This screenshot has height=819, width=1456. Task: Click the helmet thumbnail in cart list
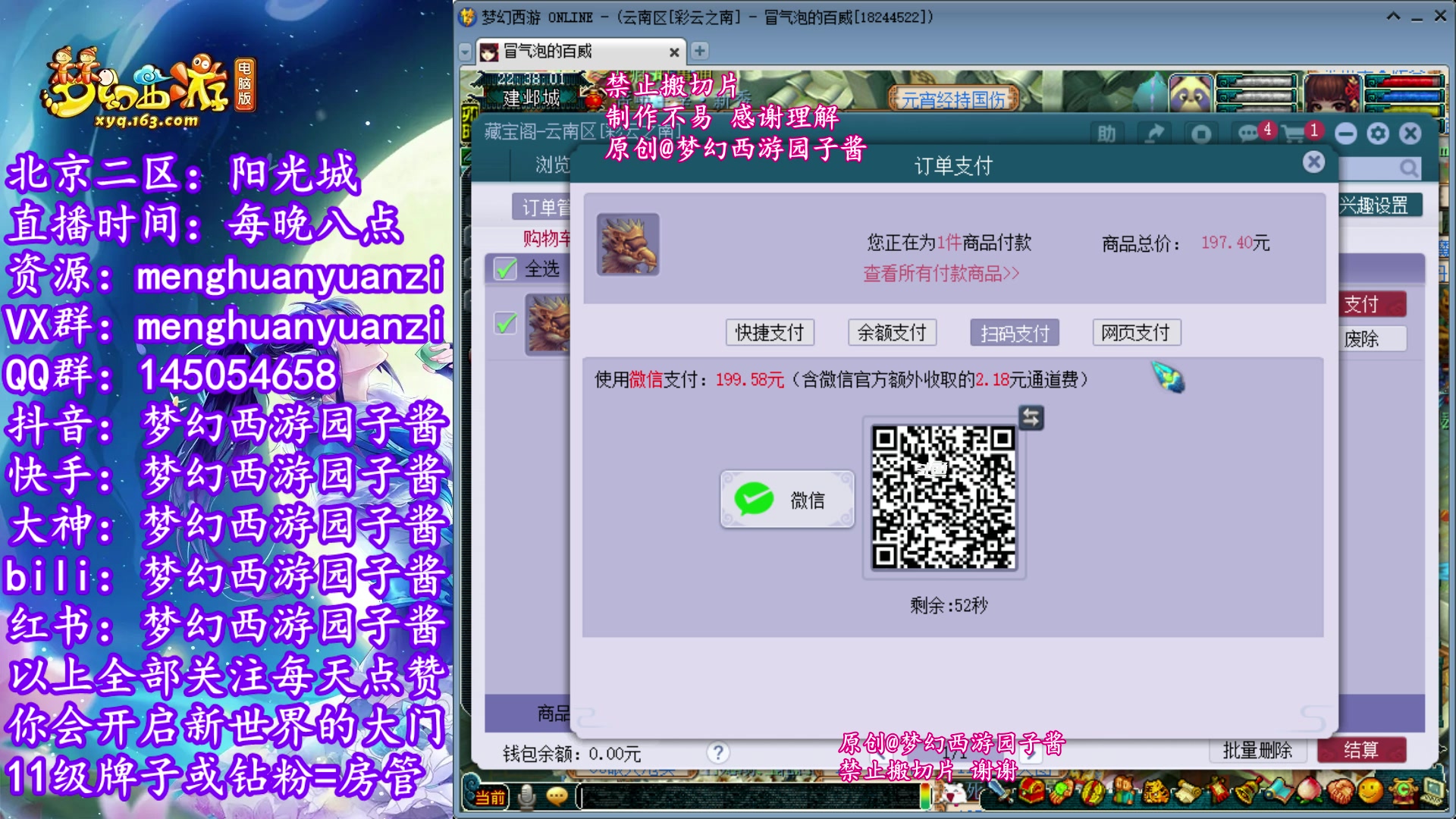tap(548, 325)
